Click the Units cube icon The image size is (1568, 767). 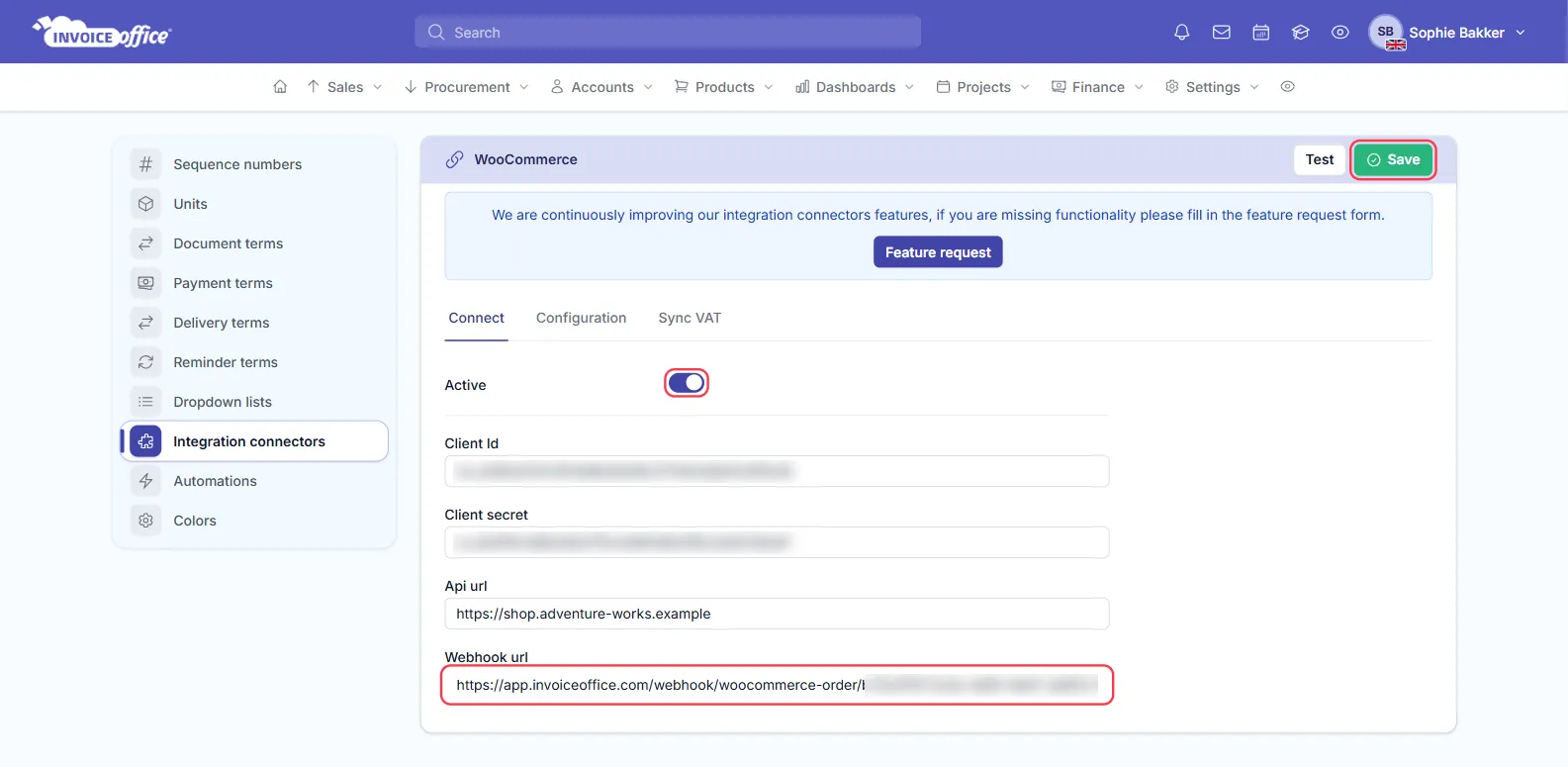[145, 204]
